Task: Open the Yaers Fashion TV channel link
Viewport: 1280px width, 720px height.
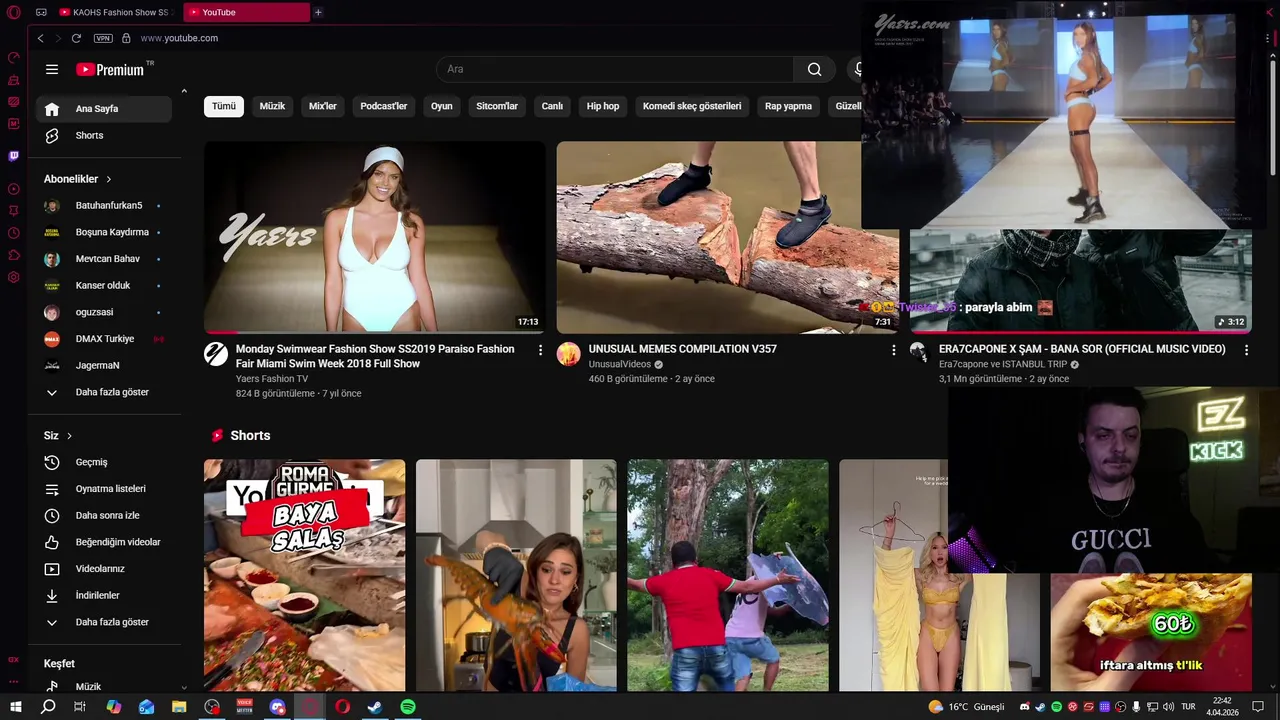Action: point(272,379)
